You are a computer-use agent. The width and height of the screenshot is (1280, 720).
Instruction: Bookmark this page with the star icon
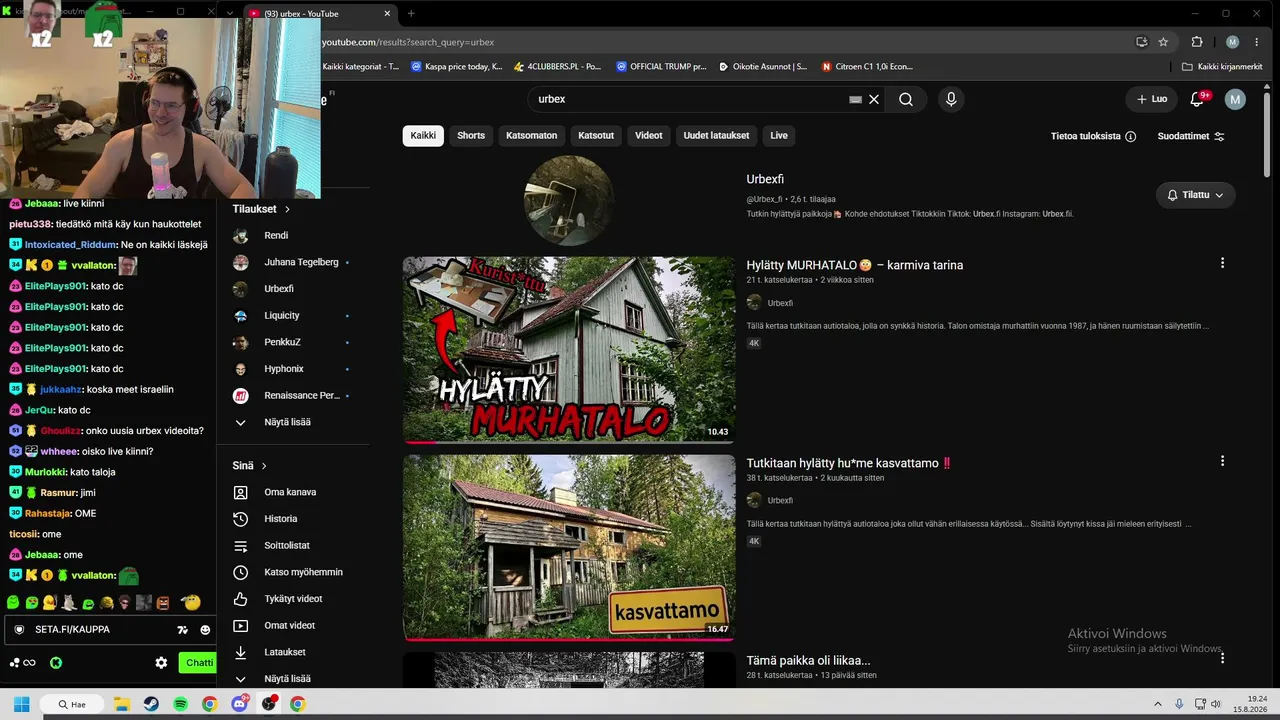(x=1163, y=42)
